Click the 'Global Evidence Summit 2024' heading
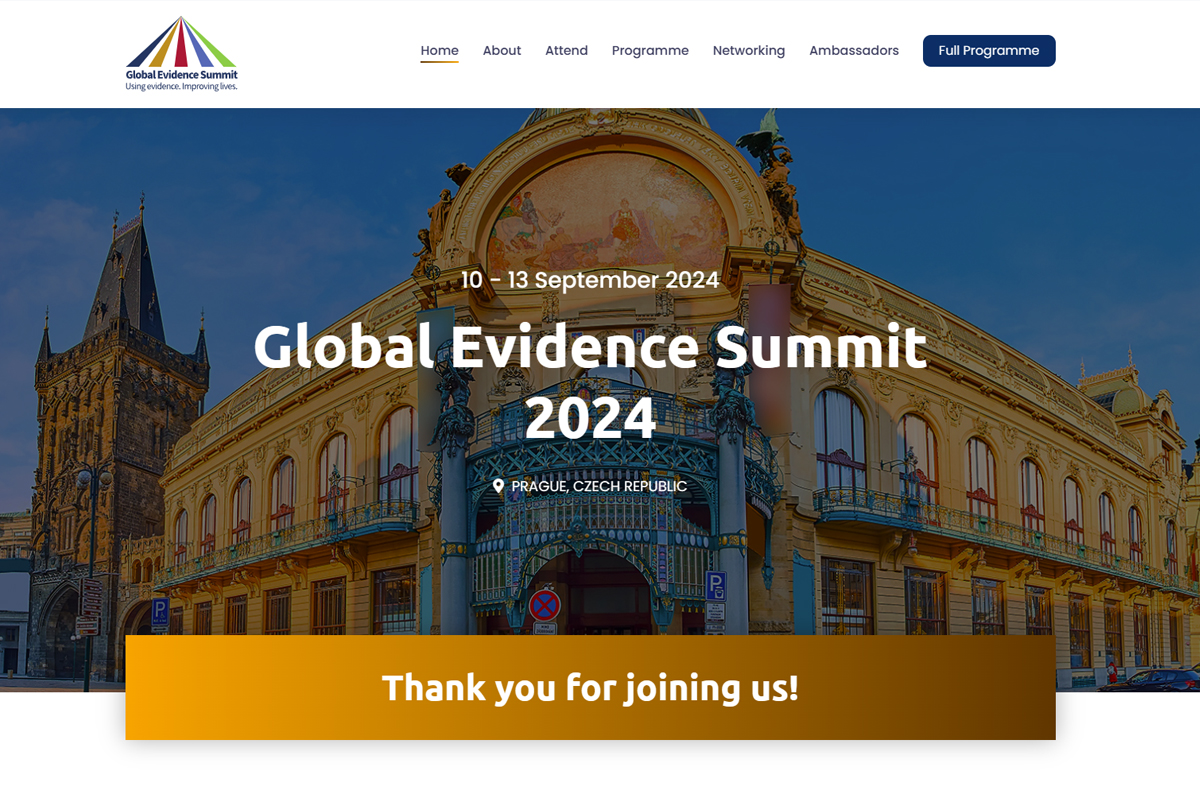1200x800 pixels. [x=590, y=382]
